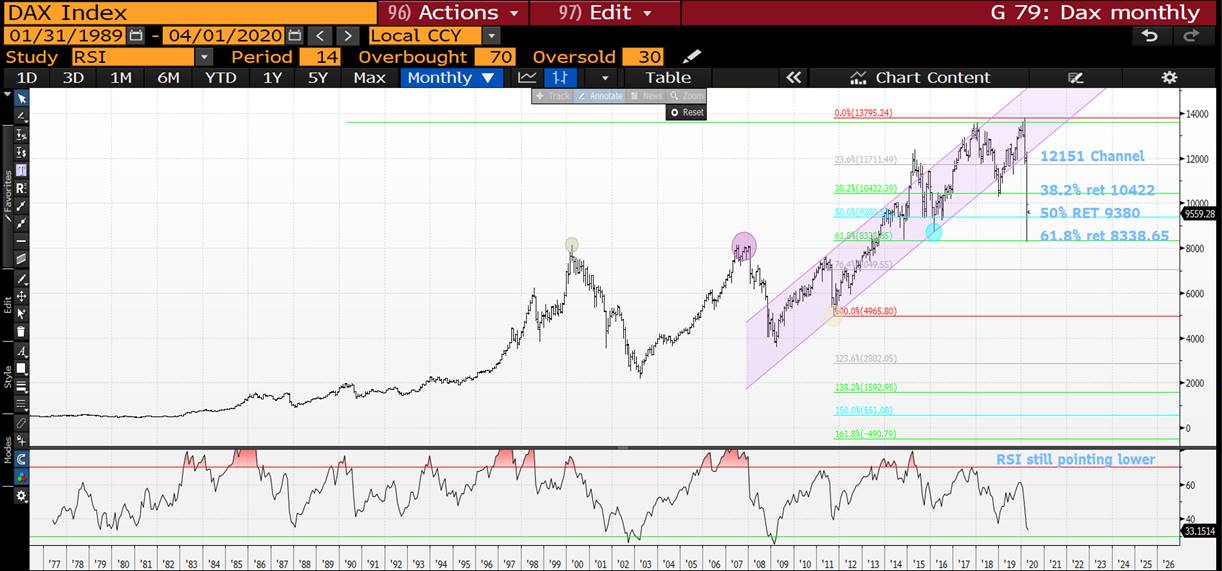This screenshot has height=571, width=1222.
Task: Reset the chart view
Action: click(x=687, y=112)
